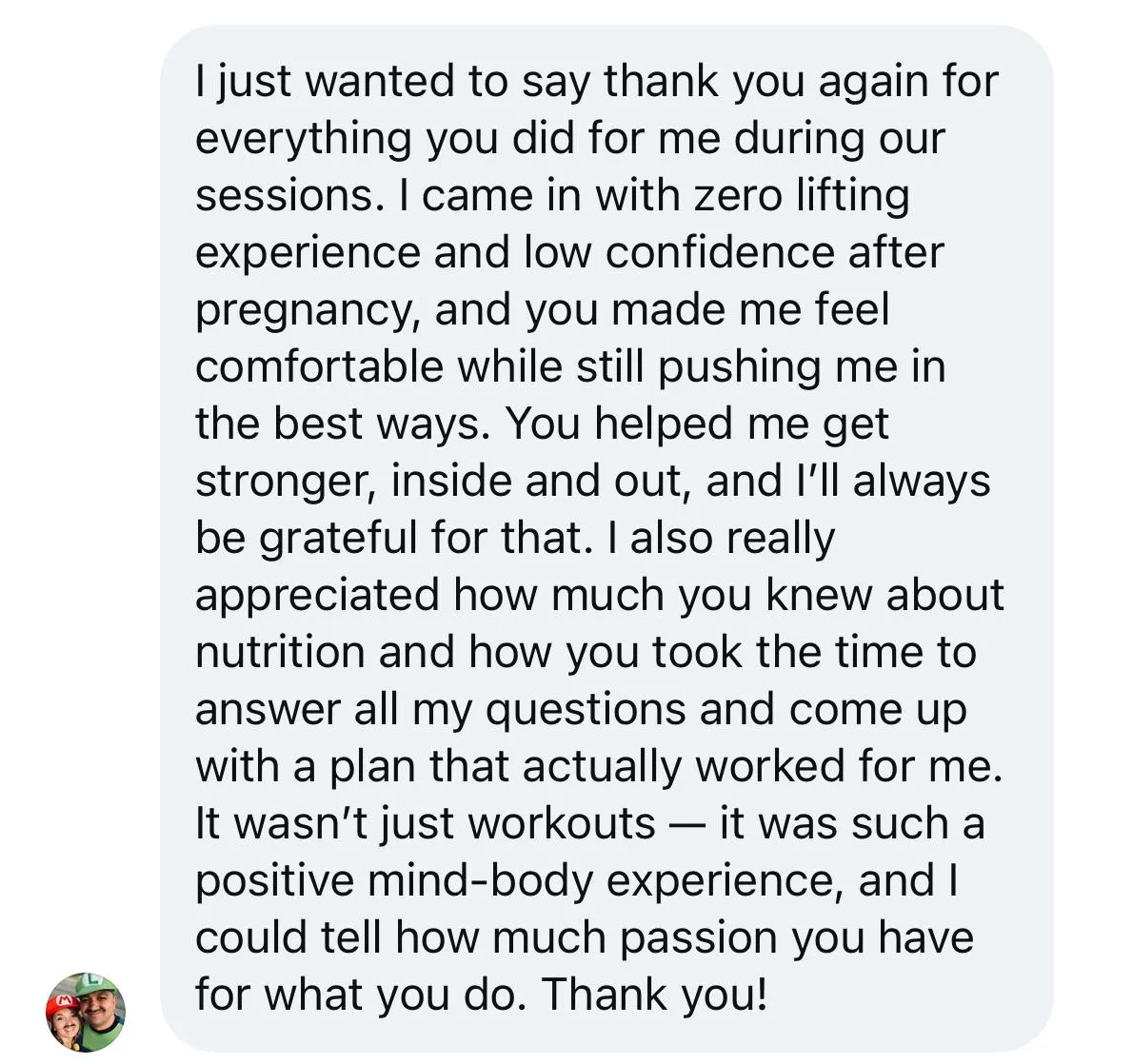Select the thank-you message bubble
Image resolution: width=1133 pixels, height=1064 pixels.
606,538
